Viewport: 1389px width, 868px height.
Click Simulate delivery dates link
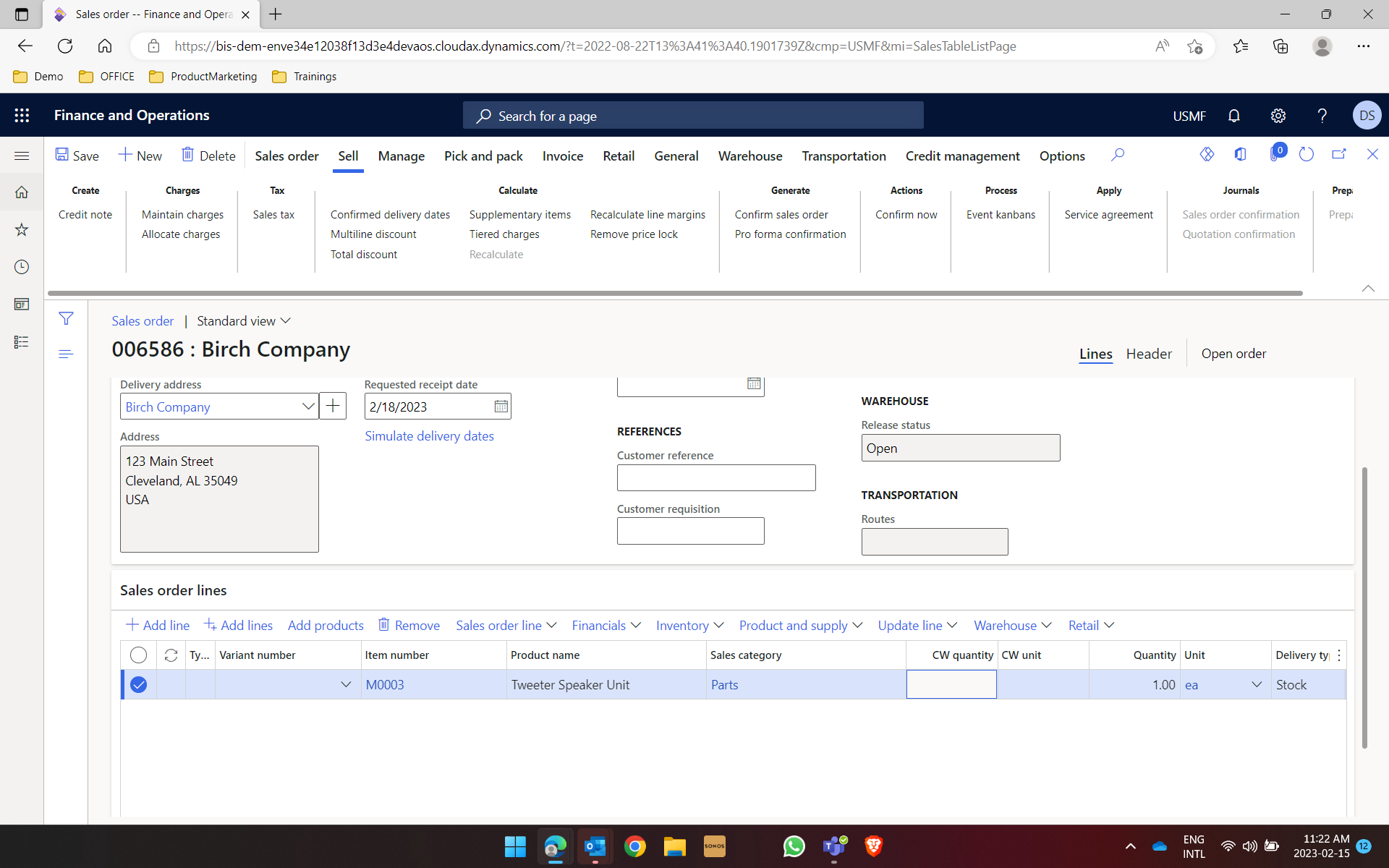[429, 436]
